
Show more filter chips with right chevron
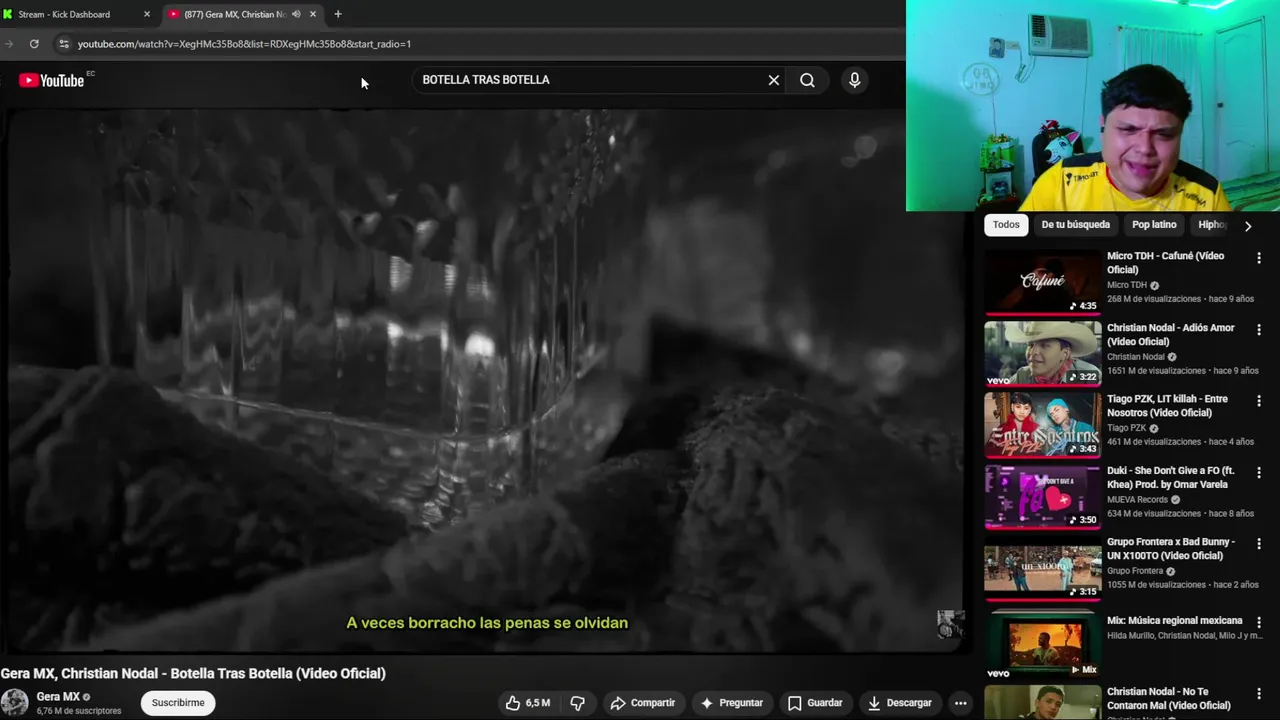click(x=1247, y=226)
